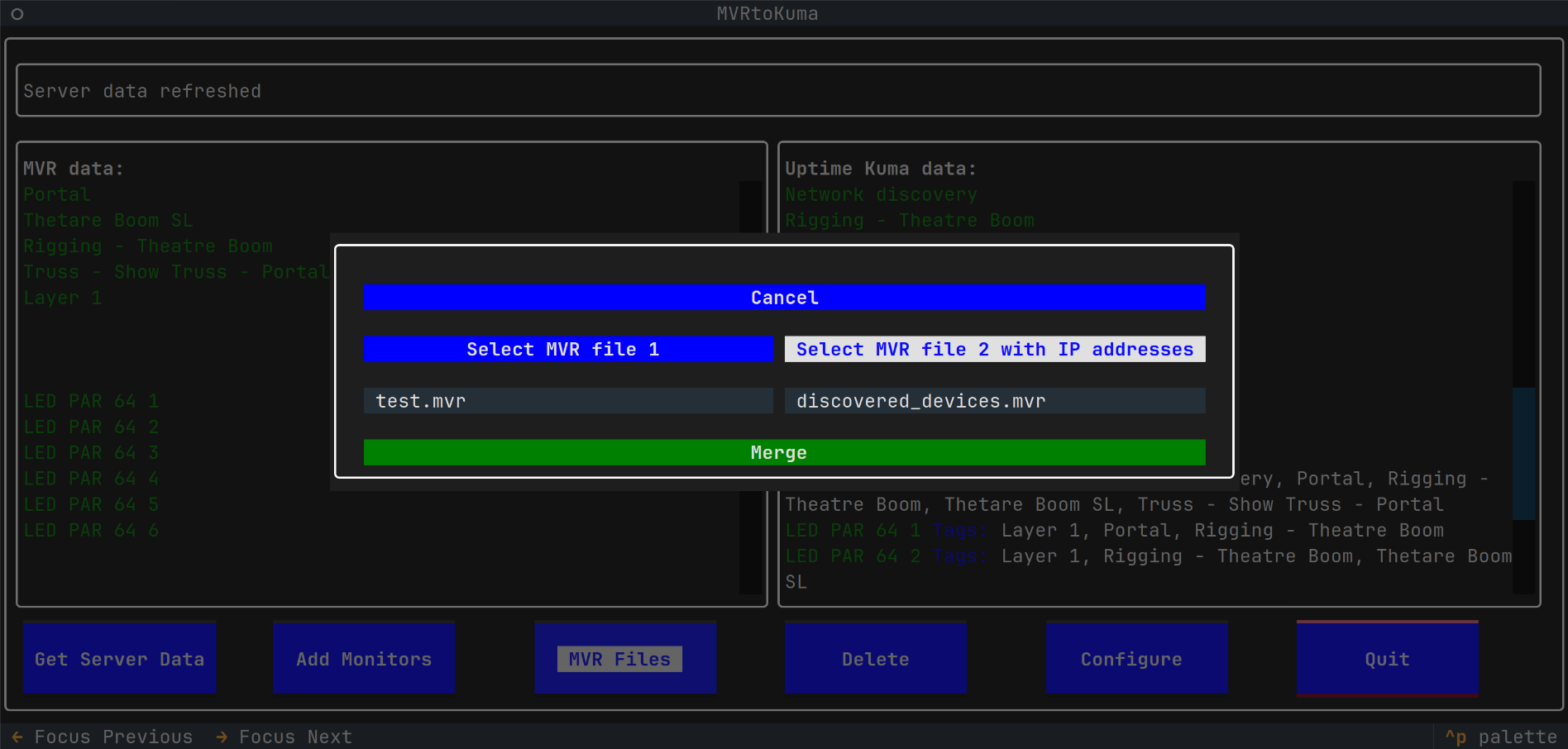1568x749 pixels.
Task: Open the Configure button
Action: [x=1137, y=659]
